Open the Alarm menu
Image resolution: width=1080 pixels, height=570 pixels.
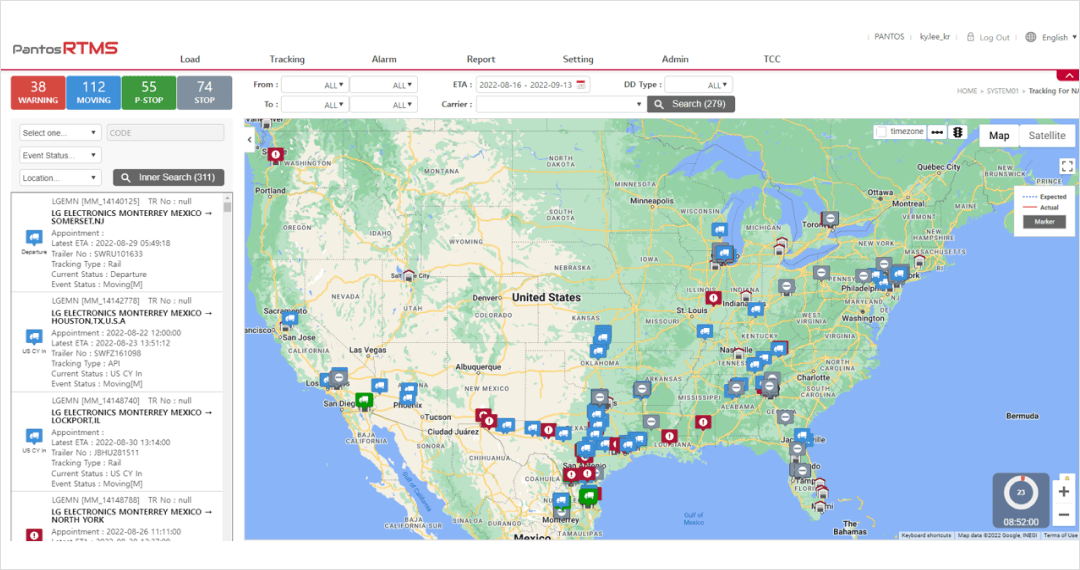tap(384, 59)
